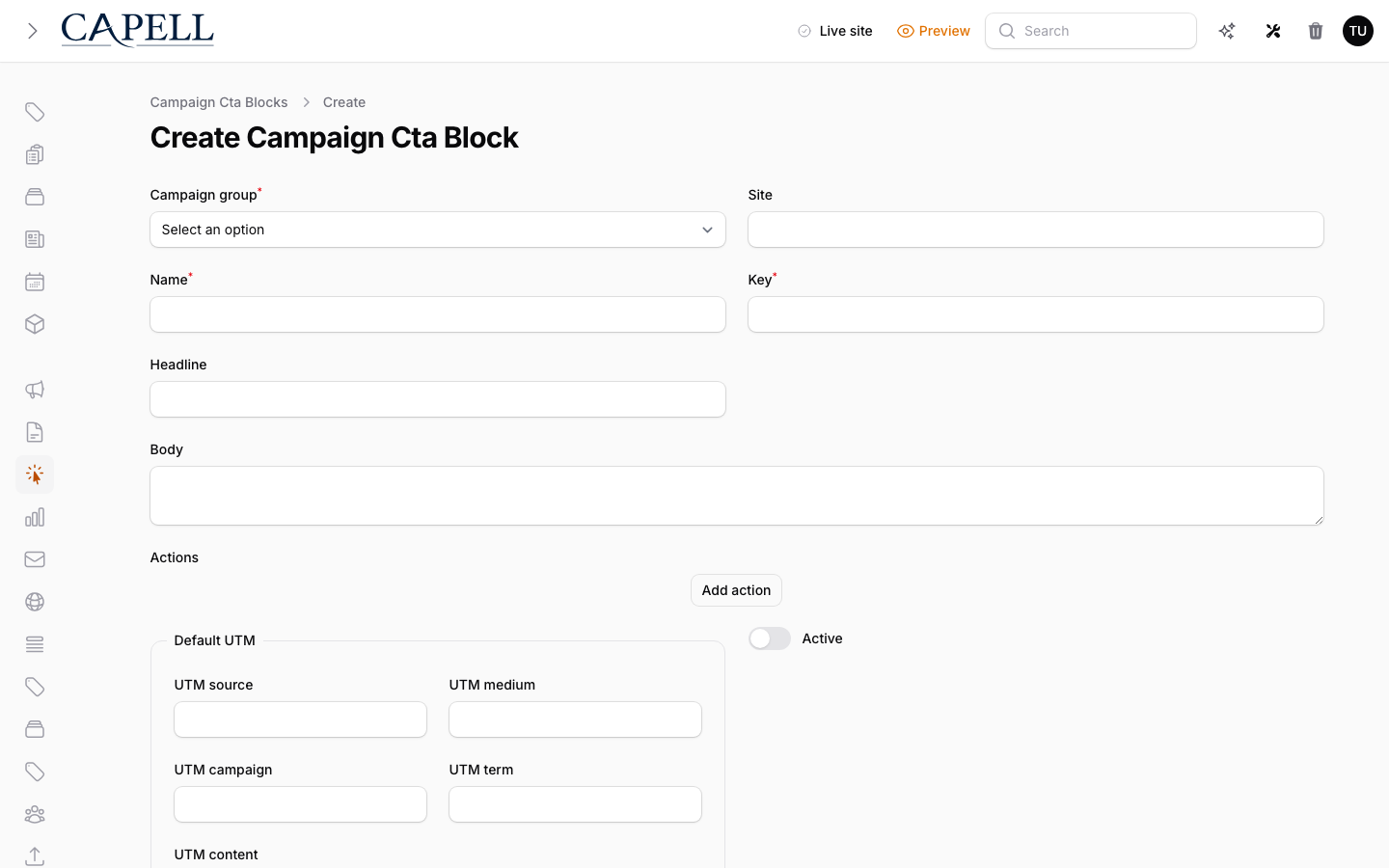Focus the header Search field
1389x868 pixels.
[x=1091, y=31]
